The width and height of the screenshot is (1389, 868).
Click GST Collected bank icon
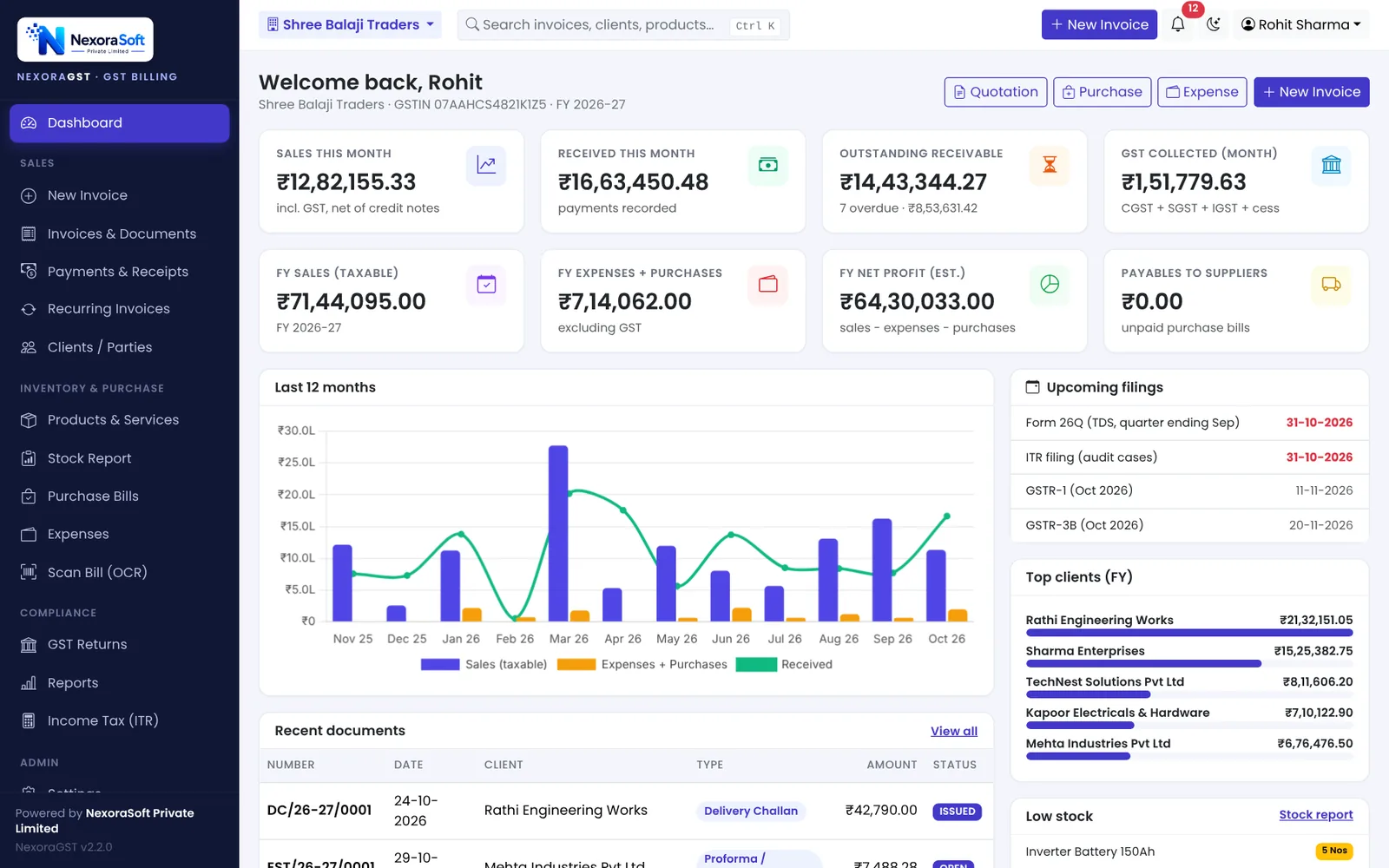pos(1332,165)
